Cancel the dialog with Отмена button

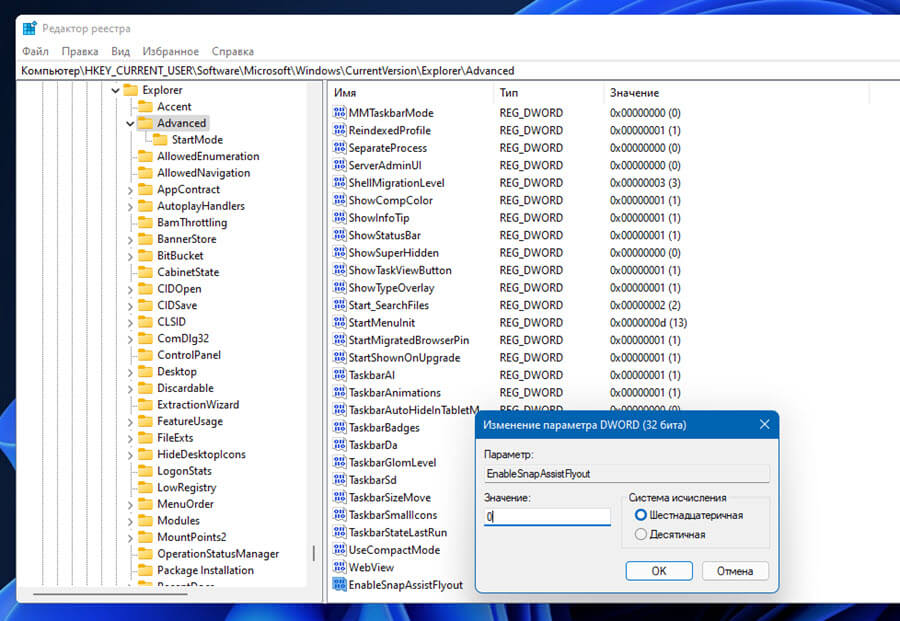735,570
